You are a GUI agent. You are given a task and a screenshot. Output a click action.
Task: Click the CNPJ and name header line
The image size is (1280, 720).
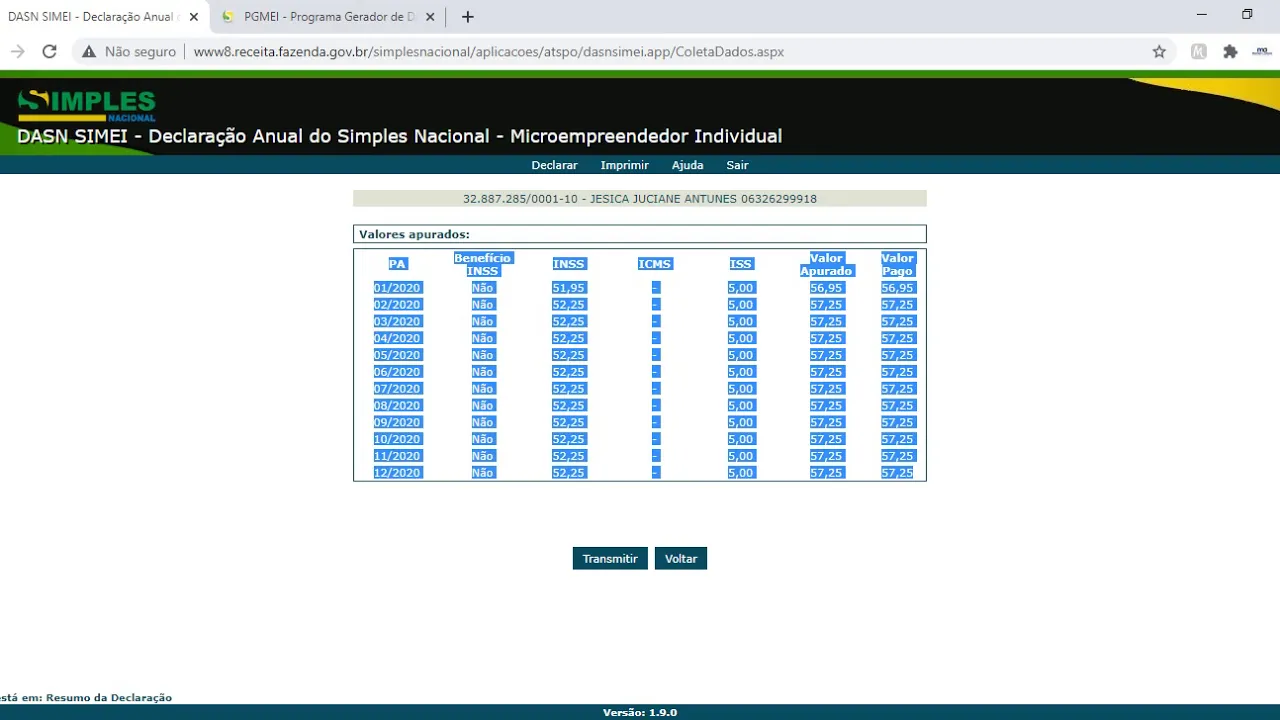coord(640,199)
